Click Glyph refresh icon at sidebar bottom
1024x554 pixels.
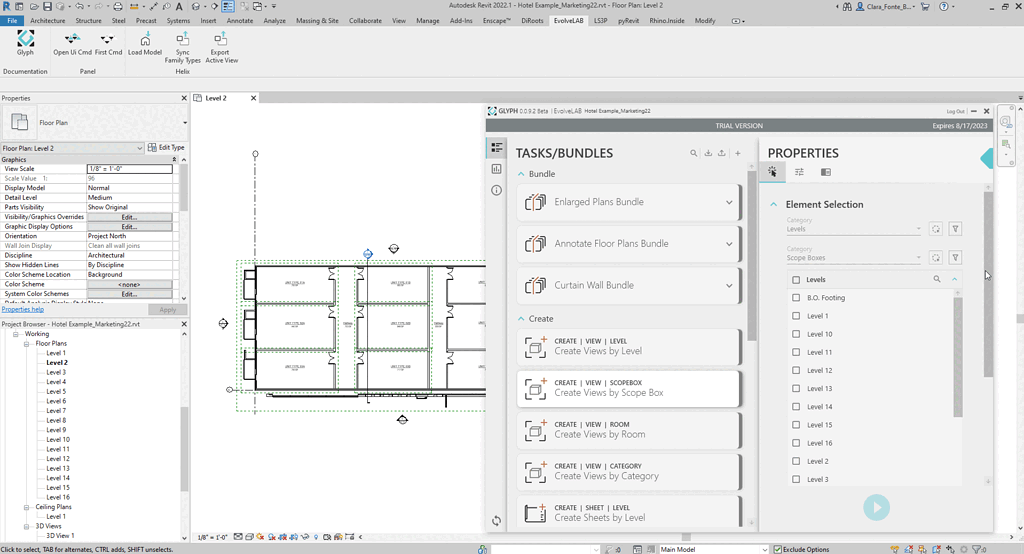click(497, 521)
